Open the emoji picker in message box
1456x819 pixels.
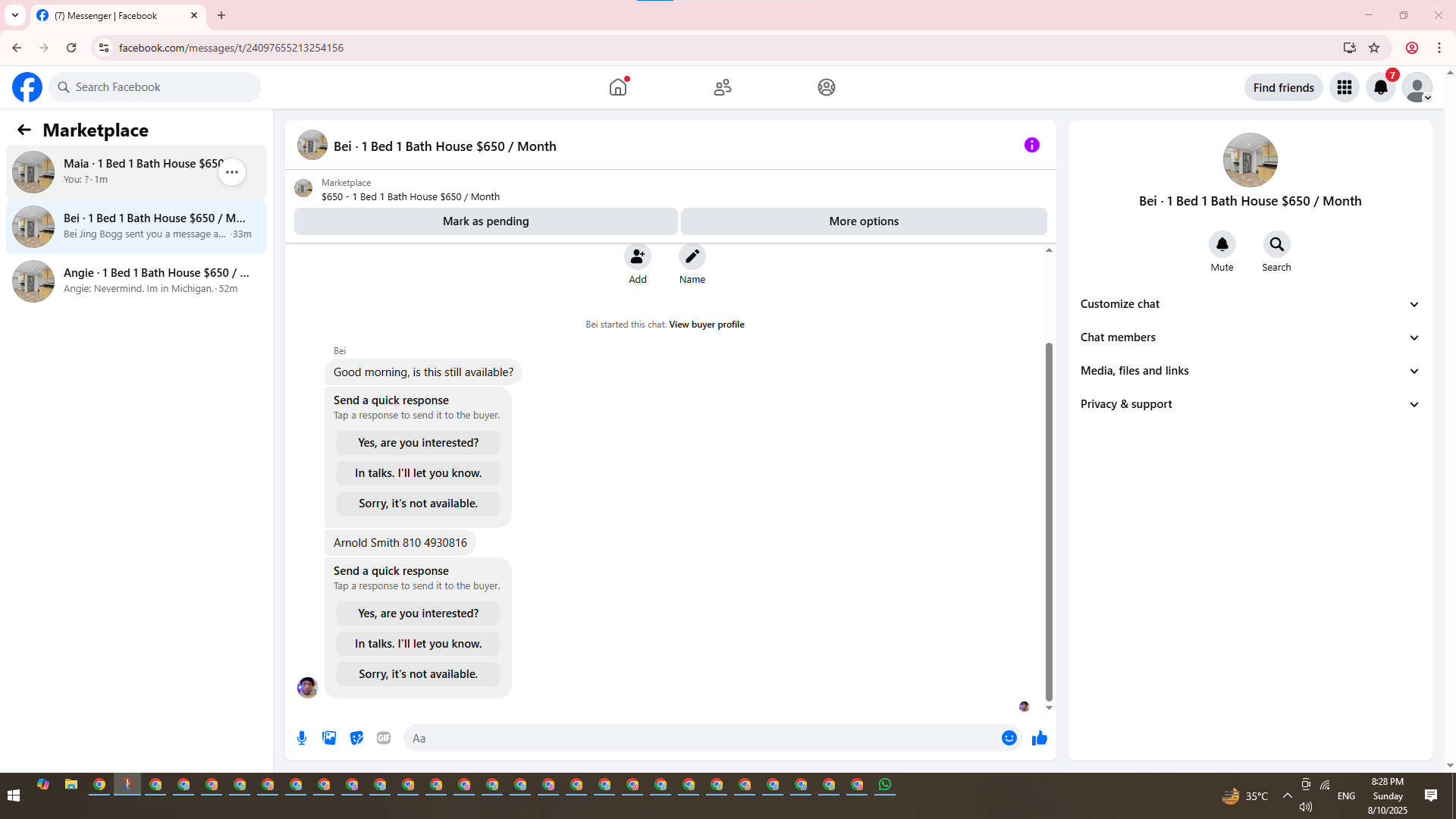pos(1009,738)
